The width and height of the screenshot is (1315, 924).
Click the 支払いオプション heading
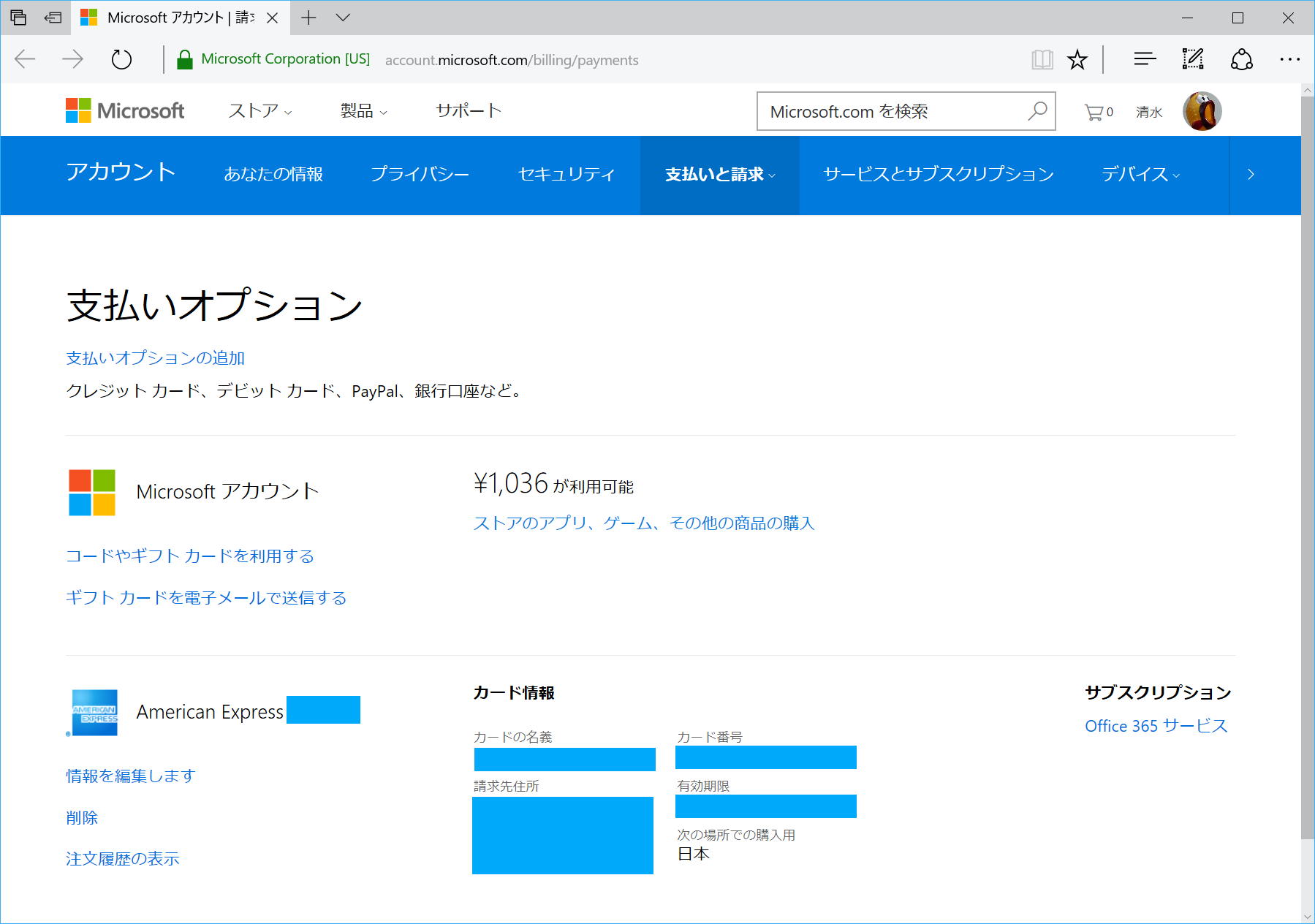pyautogui.click(x=215, y=306)
